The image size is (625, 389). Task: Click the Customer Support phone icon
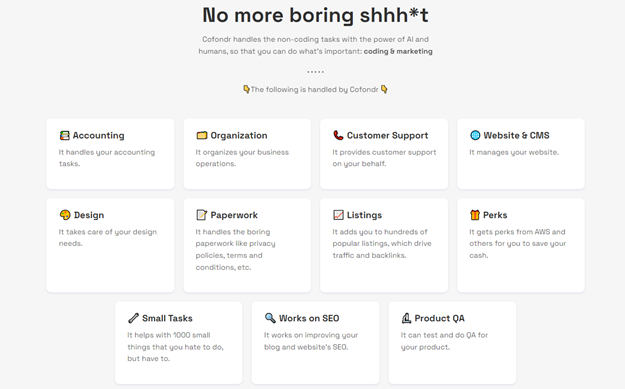(338, 136)
